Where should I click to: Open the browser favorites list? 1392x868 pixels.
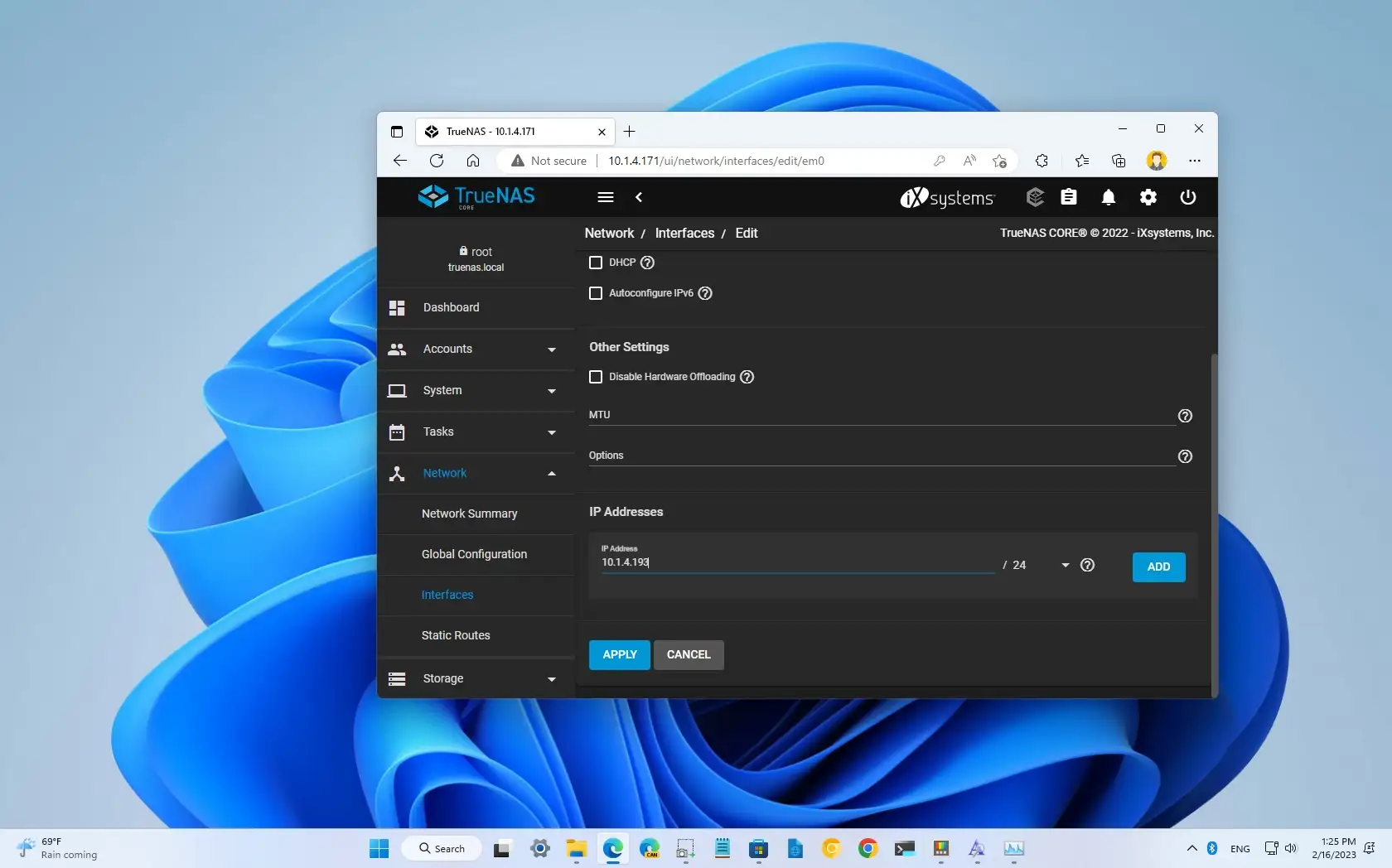1082,161
